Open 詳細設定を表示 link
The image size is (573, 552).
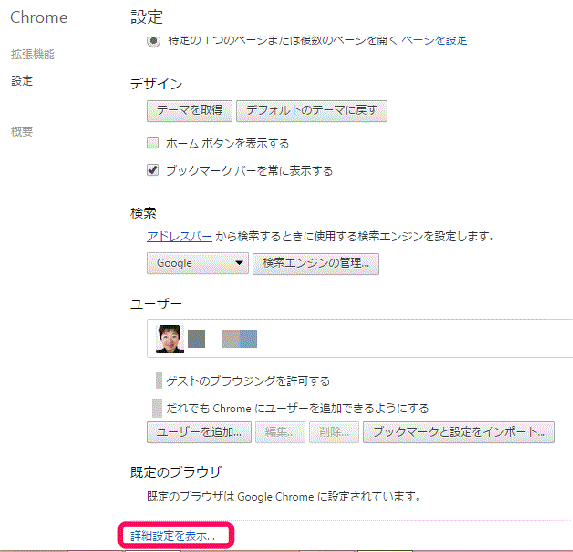pos(172,536)
